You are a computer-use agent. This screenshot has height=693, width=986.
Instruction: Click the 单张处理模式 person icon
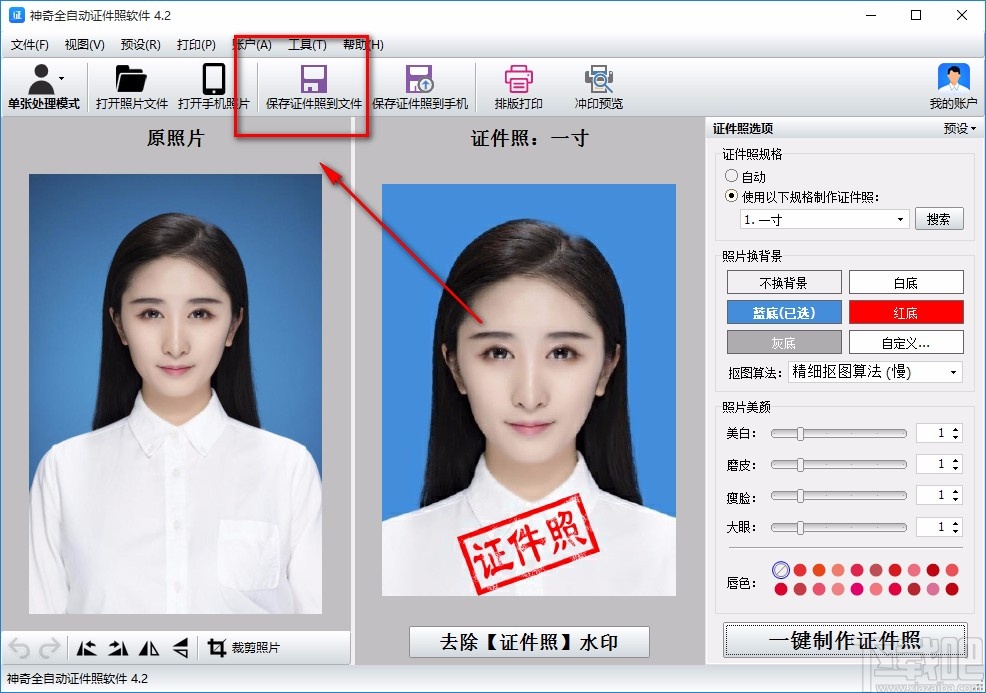coord(42,80)
